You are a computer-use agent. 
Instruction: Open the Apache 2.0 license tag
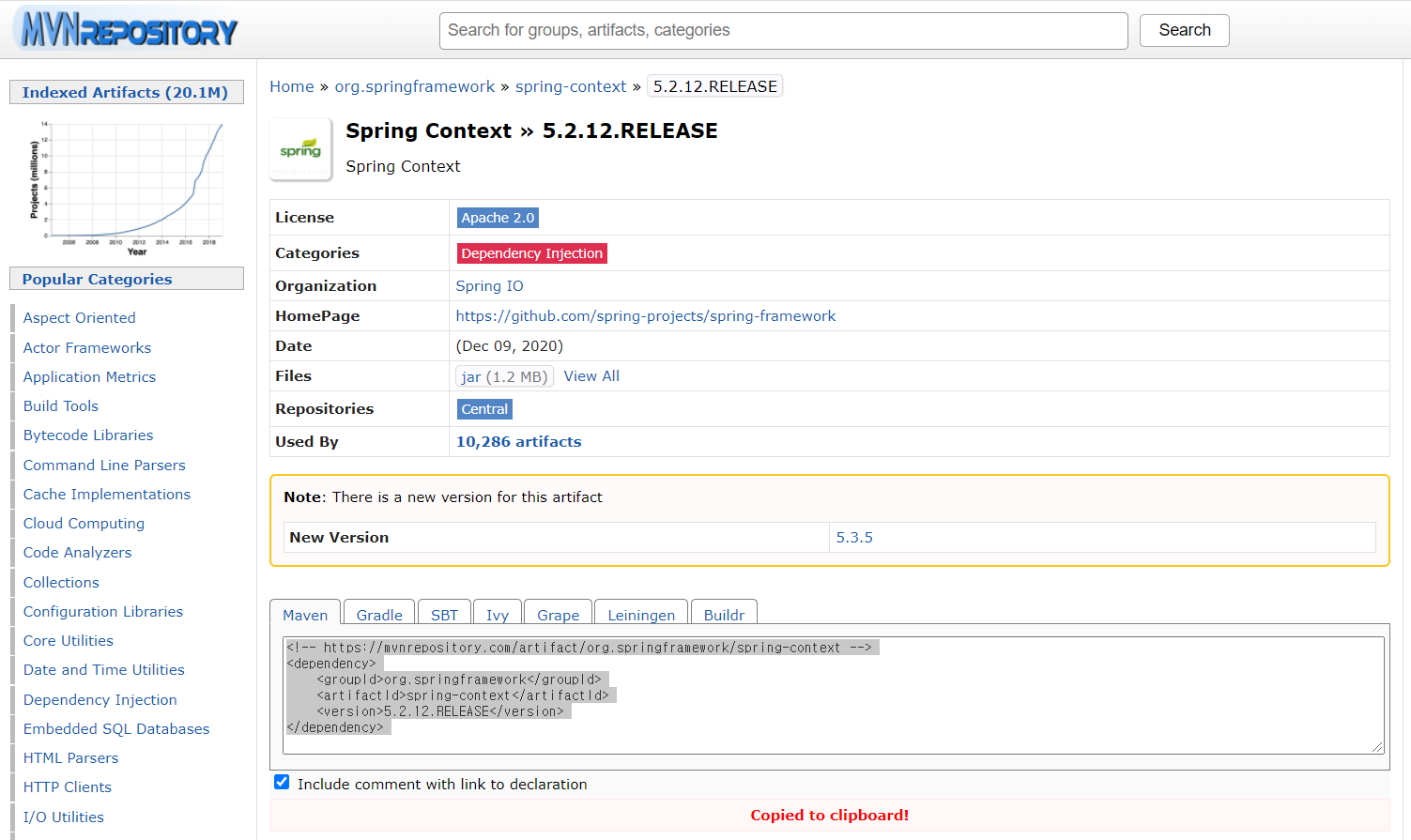[x=498, y=218]
